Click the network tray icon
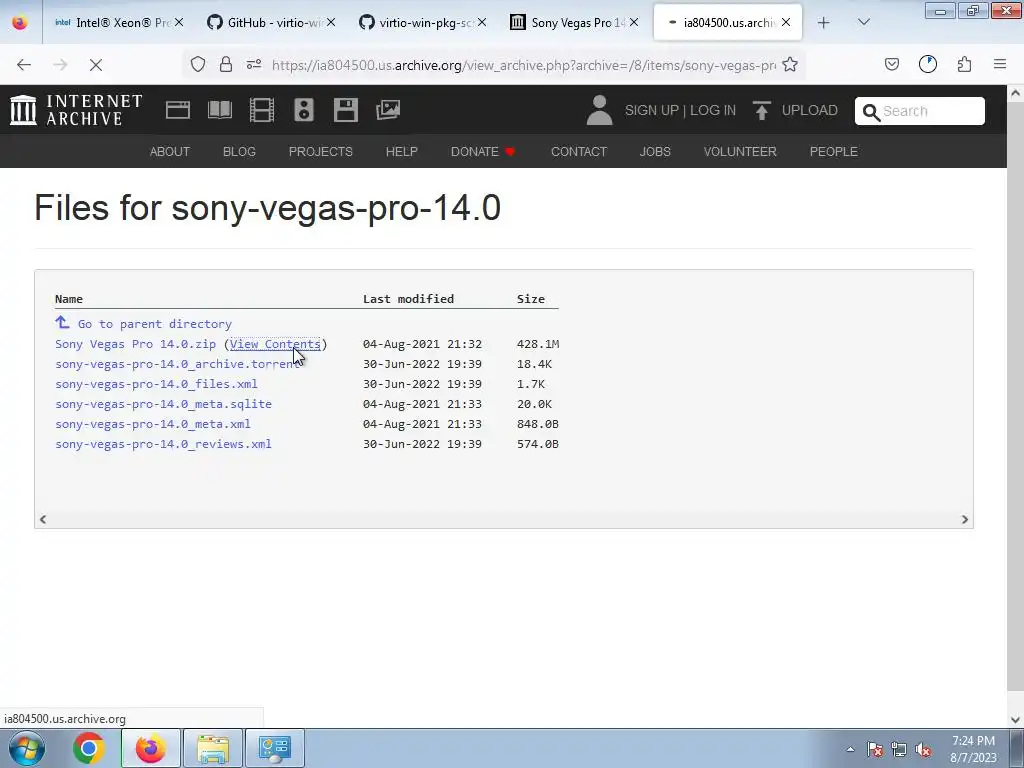This screenshot has height=768, width=1024. click(899, 750)
